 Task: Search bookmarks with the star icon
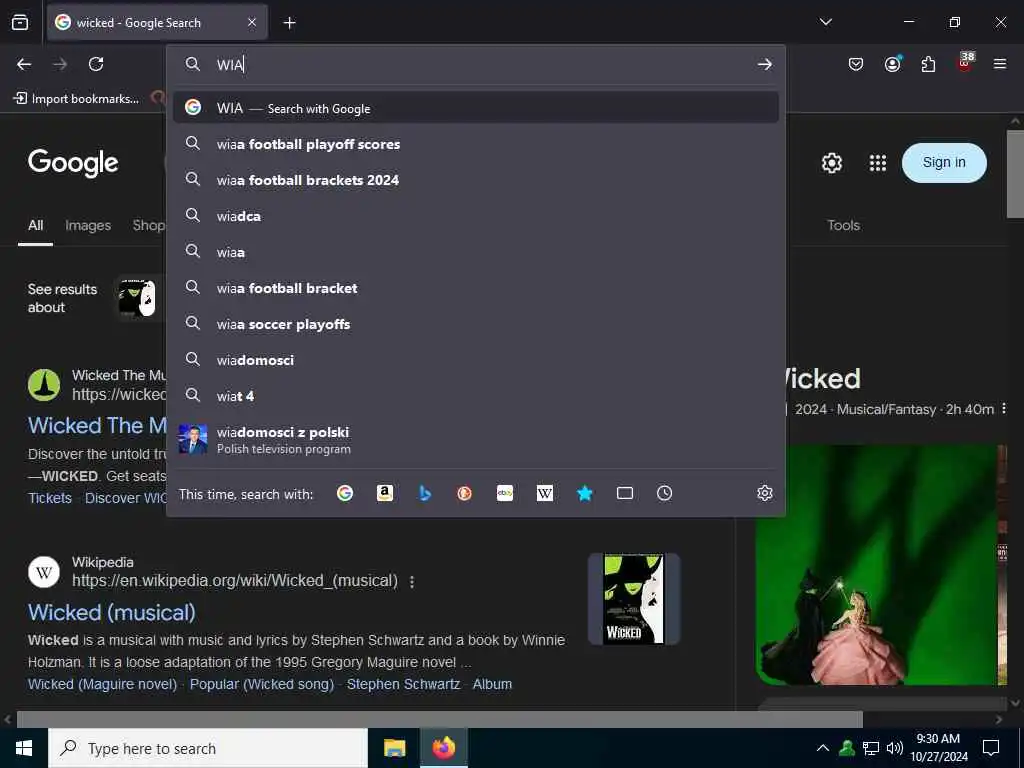pos(584,493)
